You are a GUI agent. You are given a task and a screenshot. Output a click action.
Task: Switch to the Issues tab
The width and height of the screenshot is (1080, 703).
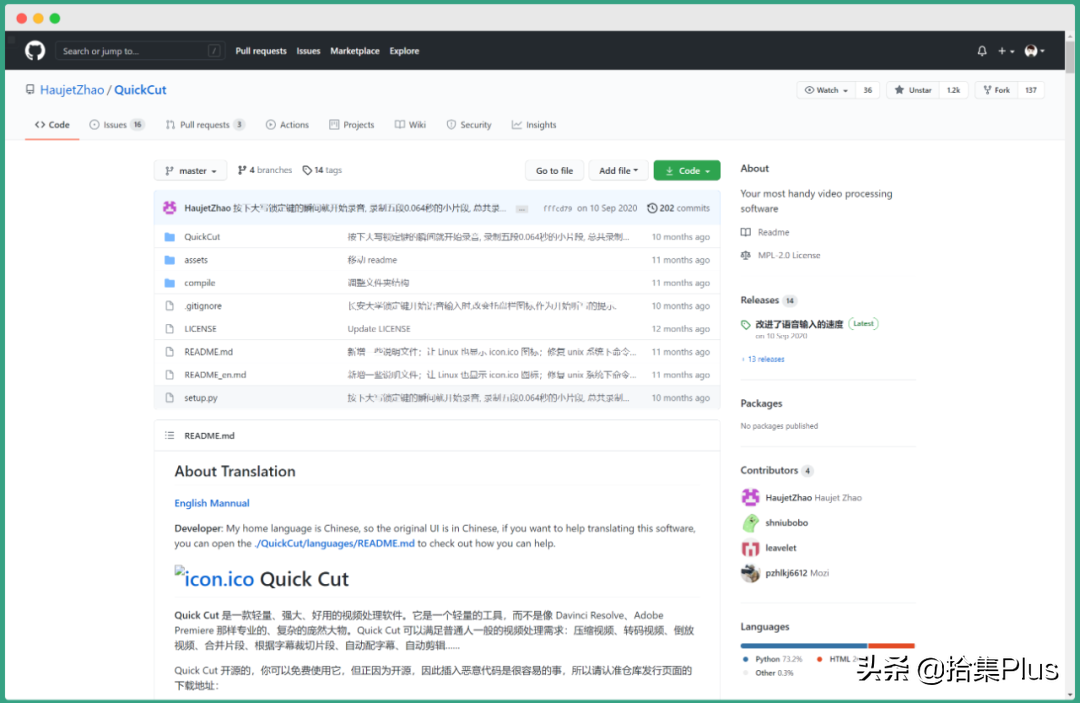pyautogui.click(x=116, y=125)
